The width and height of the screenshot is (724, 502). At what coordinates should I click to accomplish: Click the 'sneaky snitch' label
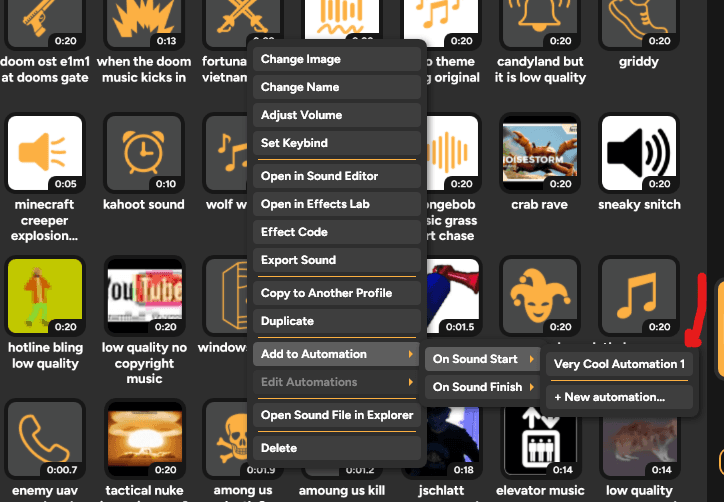(x=639, y=204)
